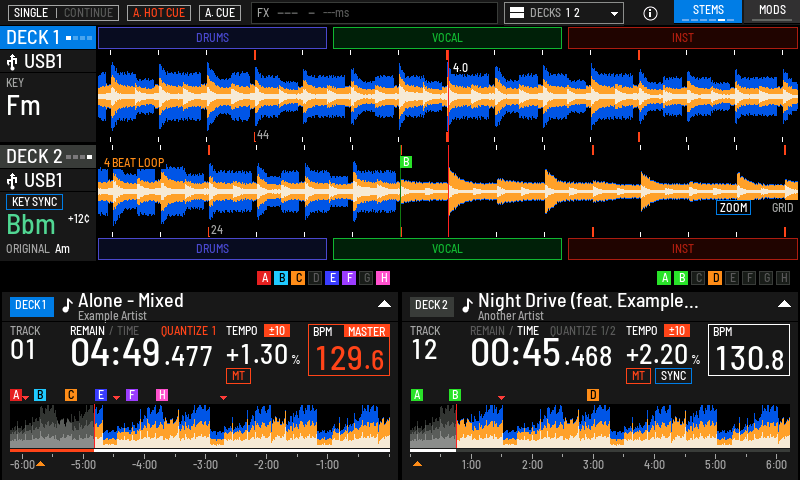The height and width of the screenshot is (480, 800).
Task: Toggle Deck 2 VOCAL stem
Action: (447, 249)
